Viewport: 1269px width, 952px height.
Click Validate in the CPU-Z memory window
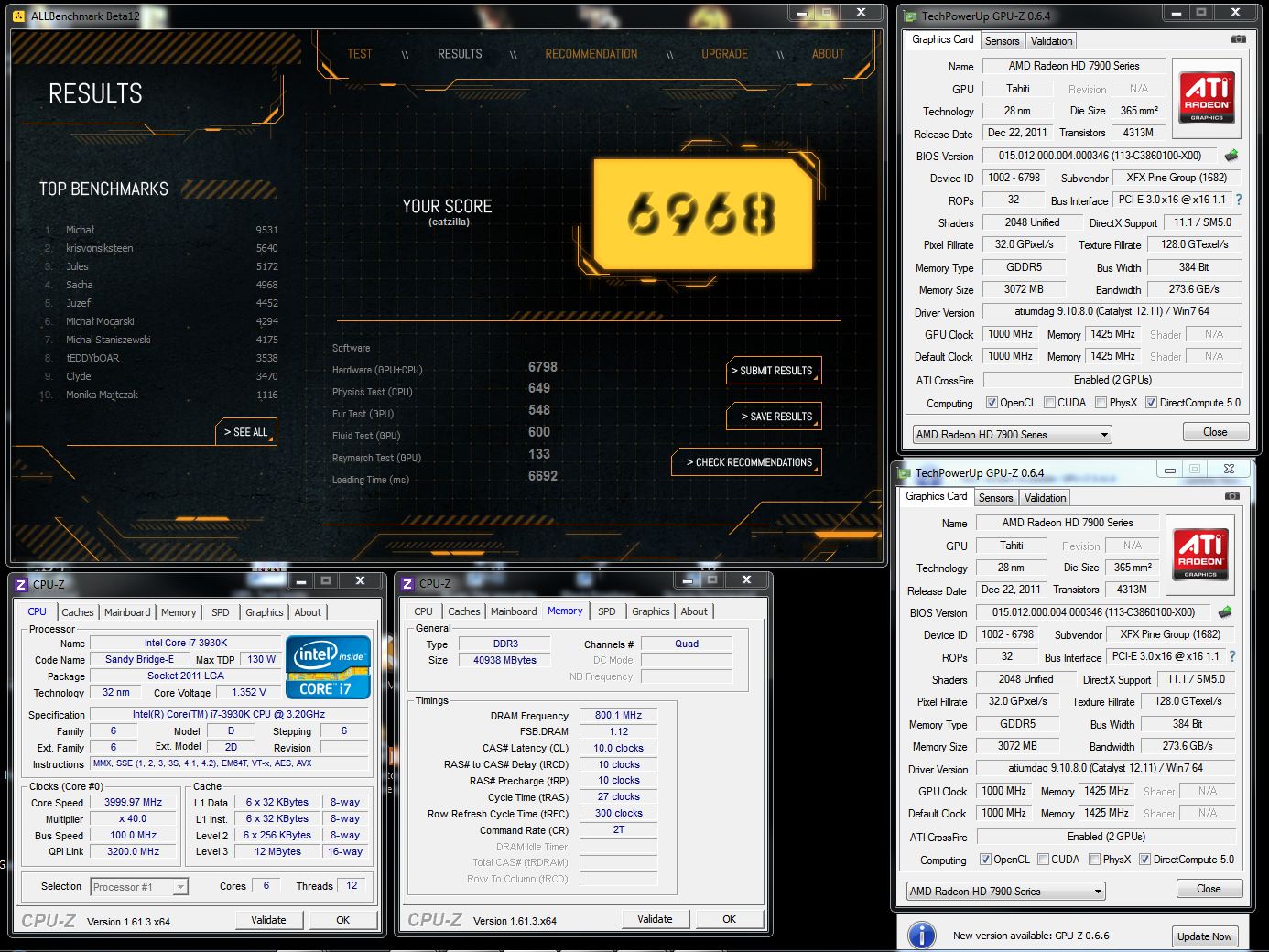click(655, 919)
